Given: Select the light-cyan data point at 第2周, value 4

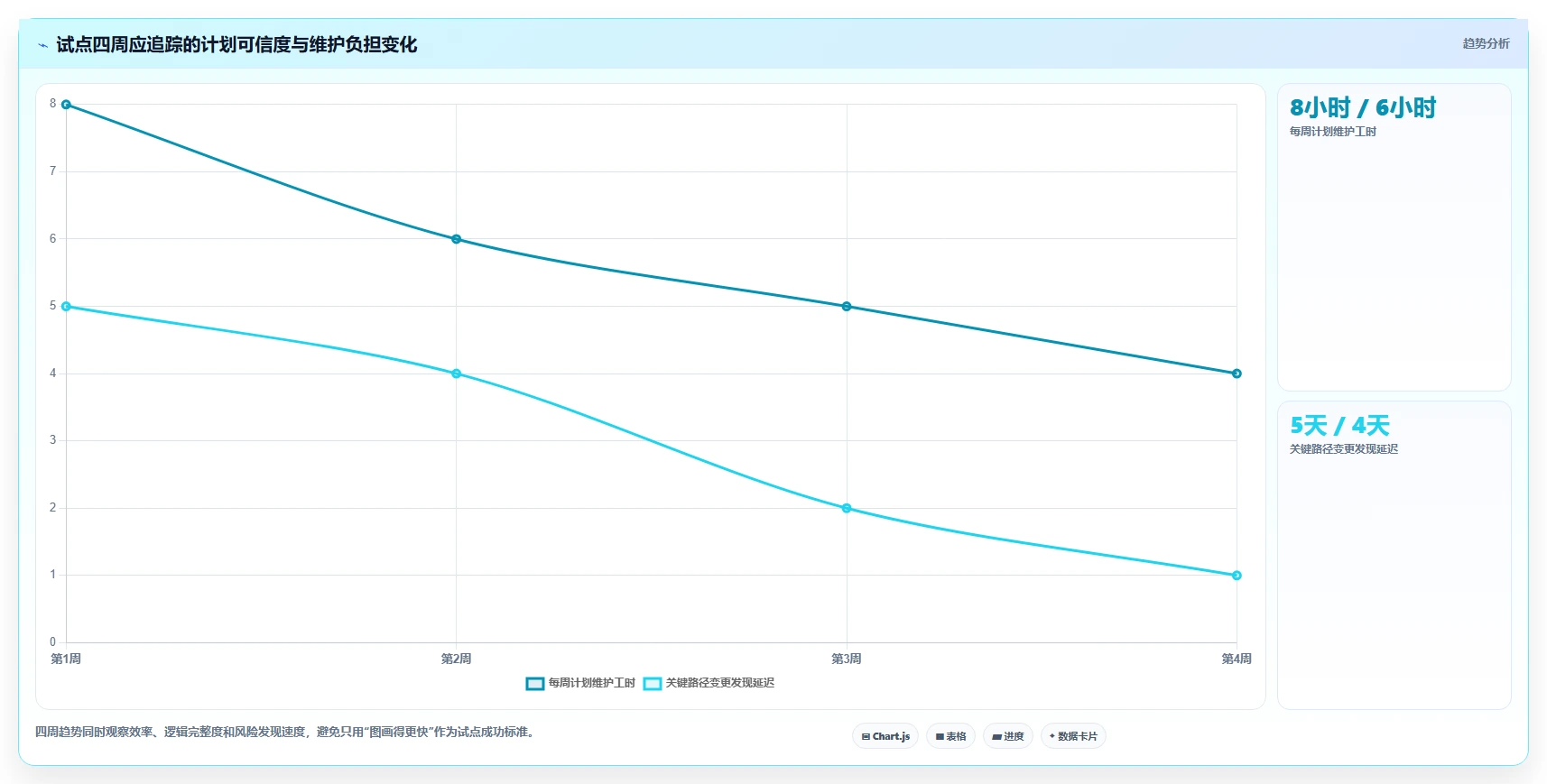Looking at the screenshot, I should pyautogui.click(x=456, y=374).
